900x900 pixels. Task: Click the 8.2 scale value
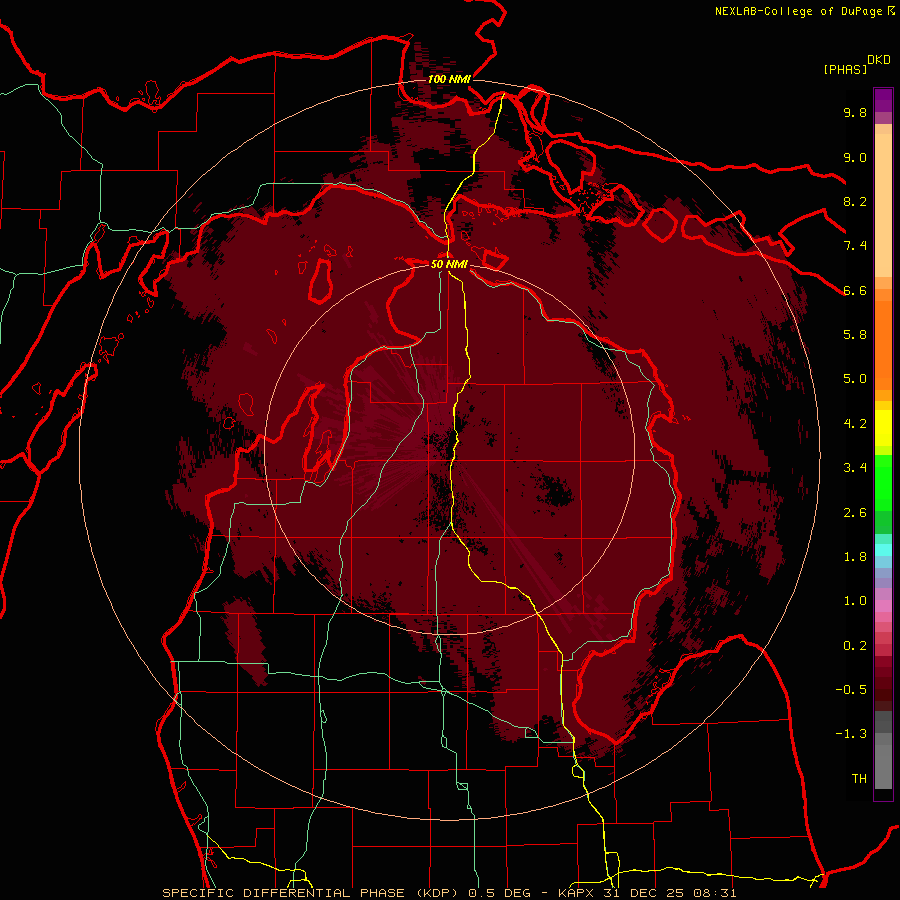(855, 201)
